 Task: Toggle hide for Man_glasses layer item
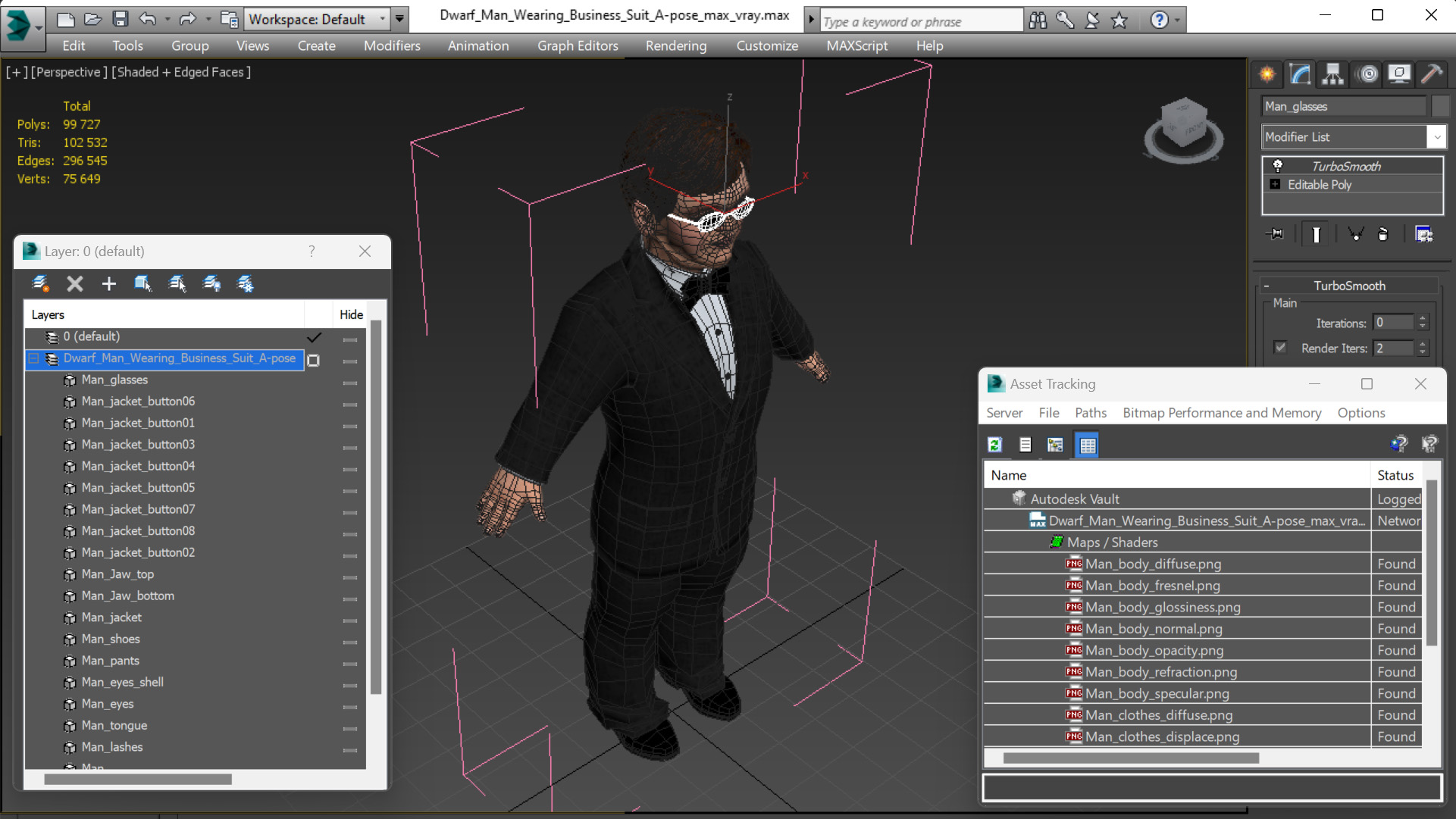coord(349,381)
